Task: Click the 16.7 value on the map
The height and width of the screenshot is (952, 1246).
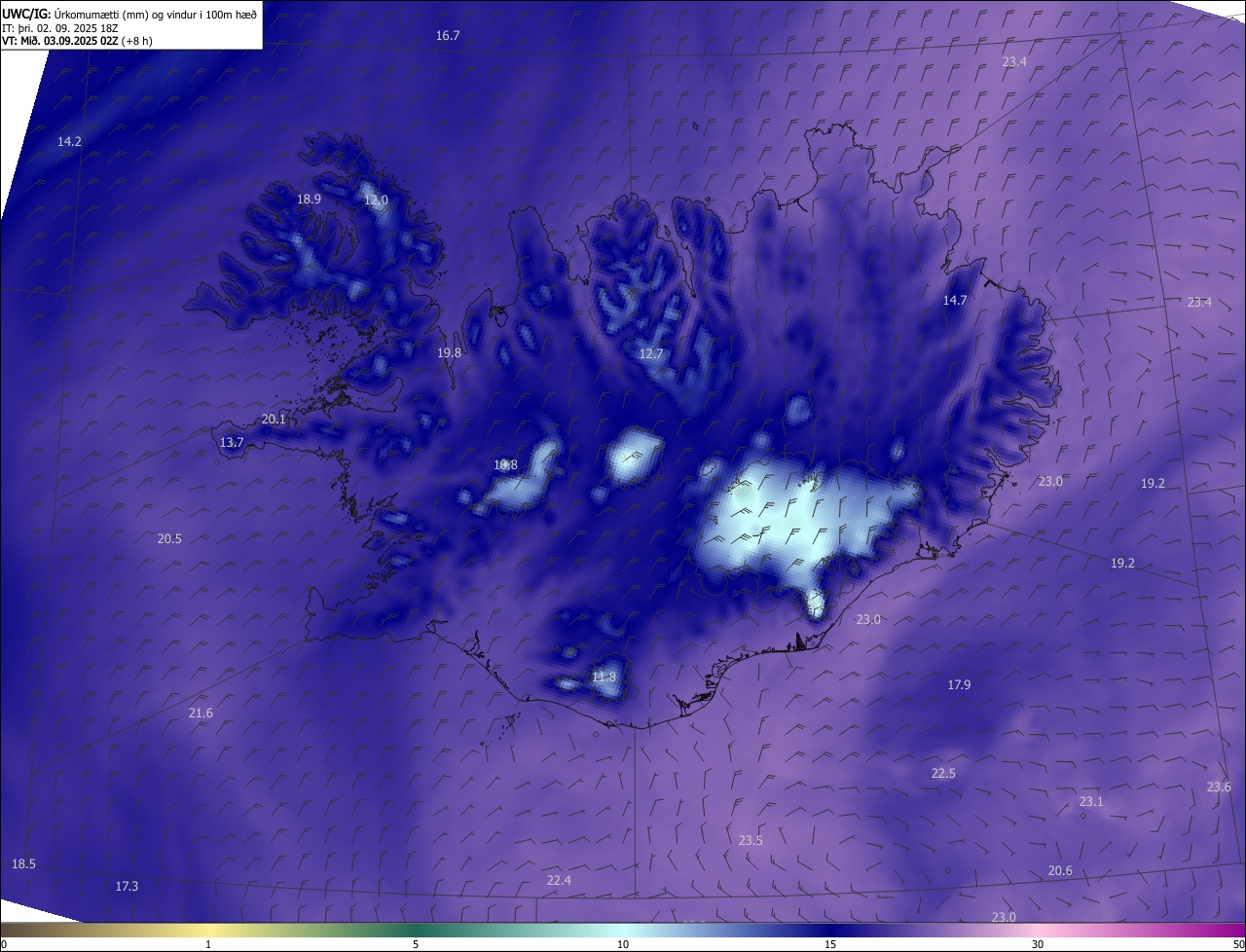Action: (x=448, y=35)
